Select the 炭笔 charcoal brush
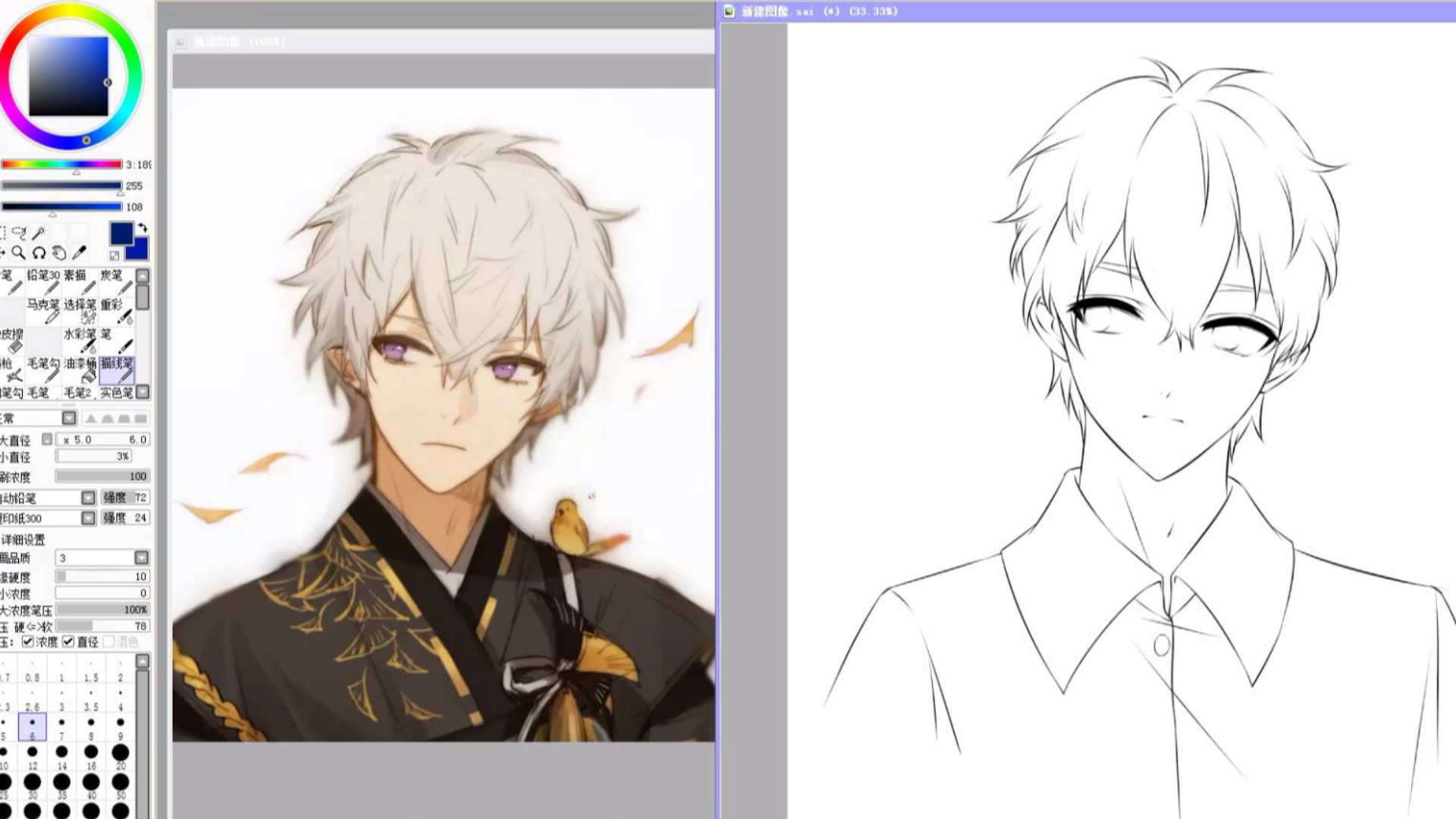Image resolution: width=1456 pixels, height=819 pixels. [116, 281]
